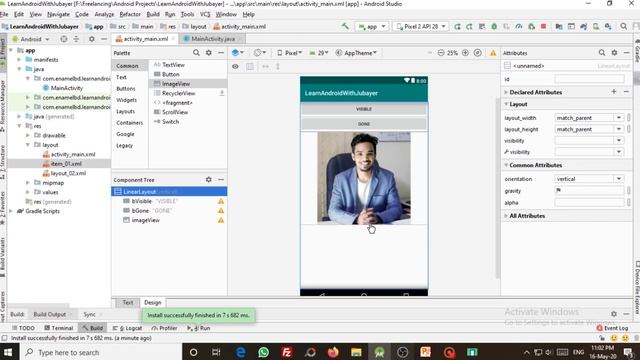Select the Sync tab in Build panel

tap(89, 314)
